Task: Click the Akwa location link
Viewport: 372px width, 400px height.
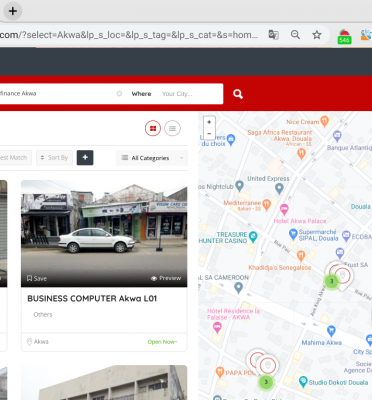Action: coord(38,342)
